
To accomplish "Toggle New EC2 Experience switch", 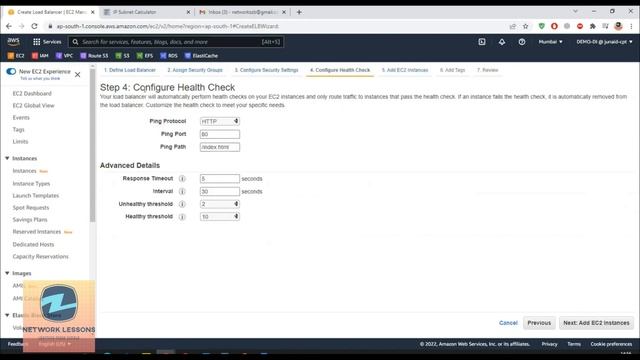I will pos(11,71).
